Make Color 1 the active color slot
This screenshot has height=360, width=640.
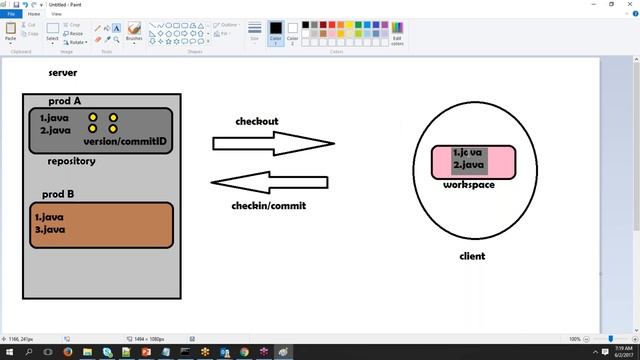(276, 33)
